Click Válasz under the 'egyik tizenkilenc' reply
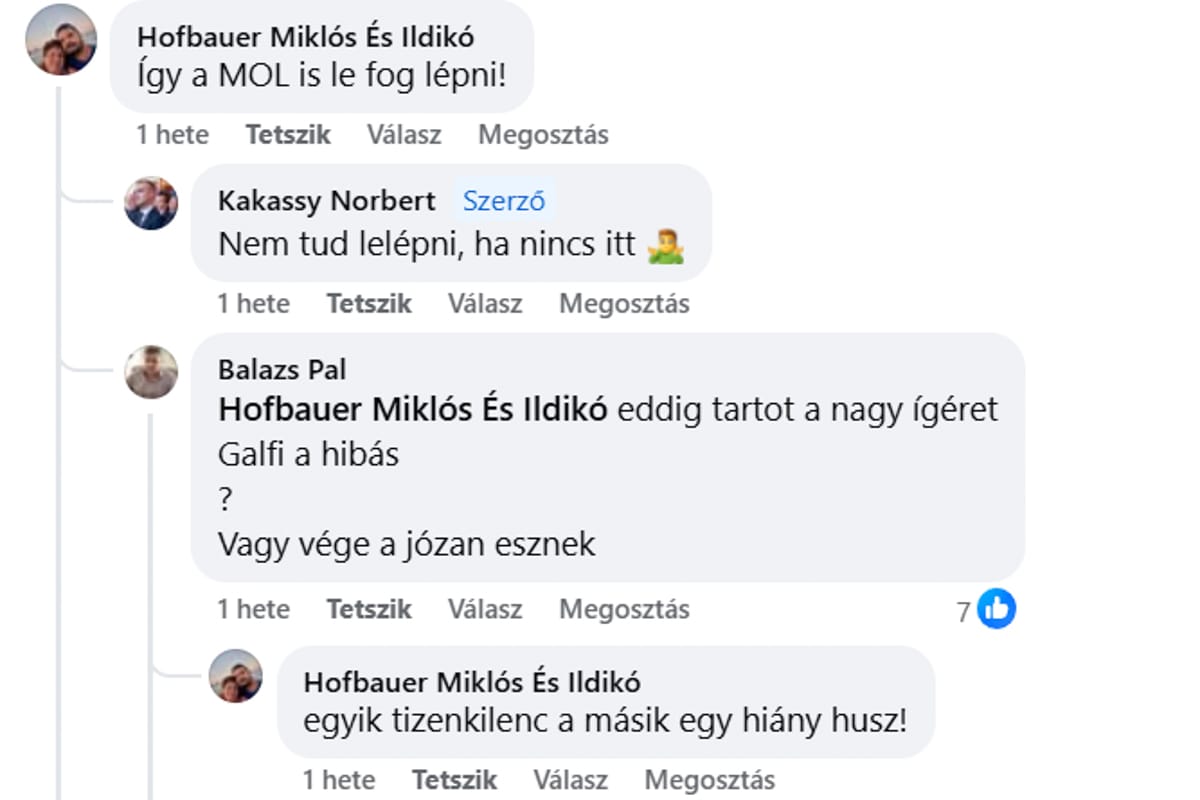Screen dimensions: 1200x800 (x=571, y=780)
